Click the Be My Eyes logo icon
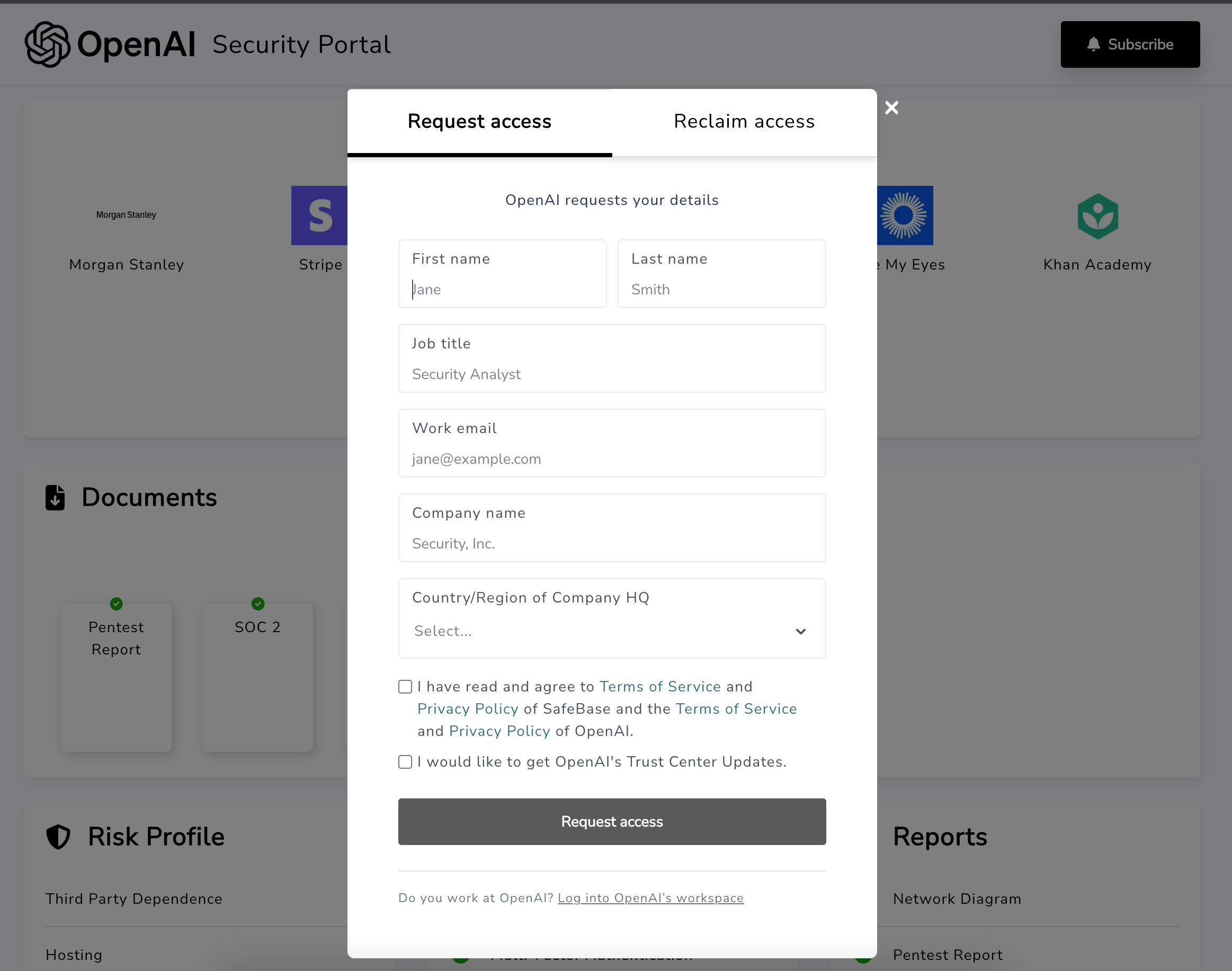Viewport: 1232px width, 971px height. [x=904, y=215]
